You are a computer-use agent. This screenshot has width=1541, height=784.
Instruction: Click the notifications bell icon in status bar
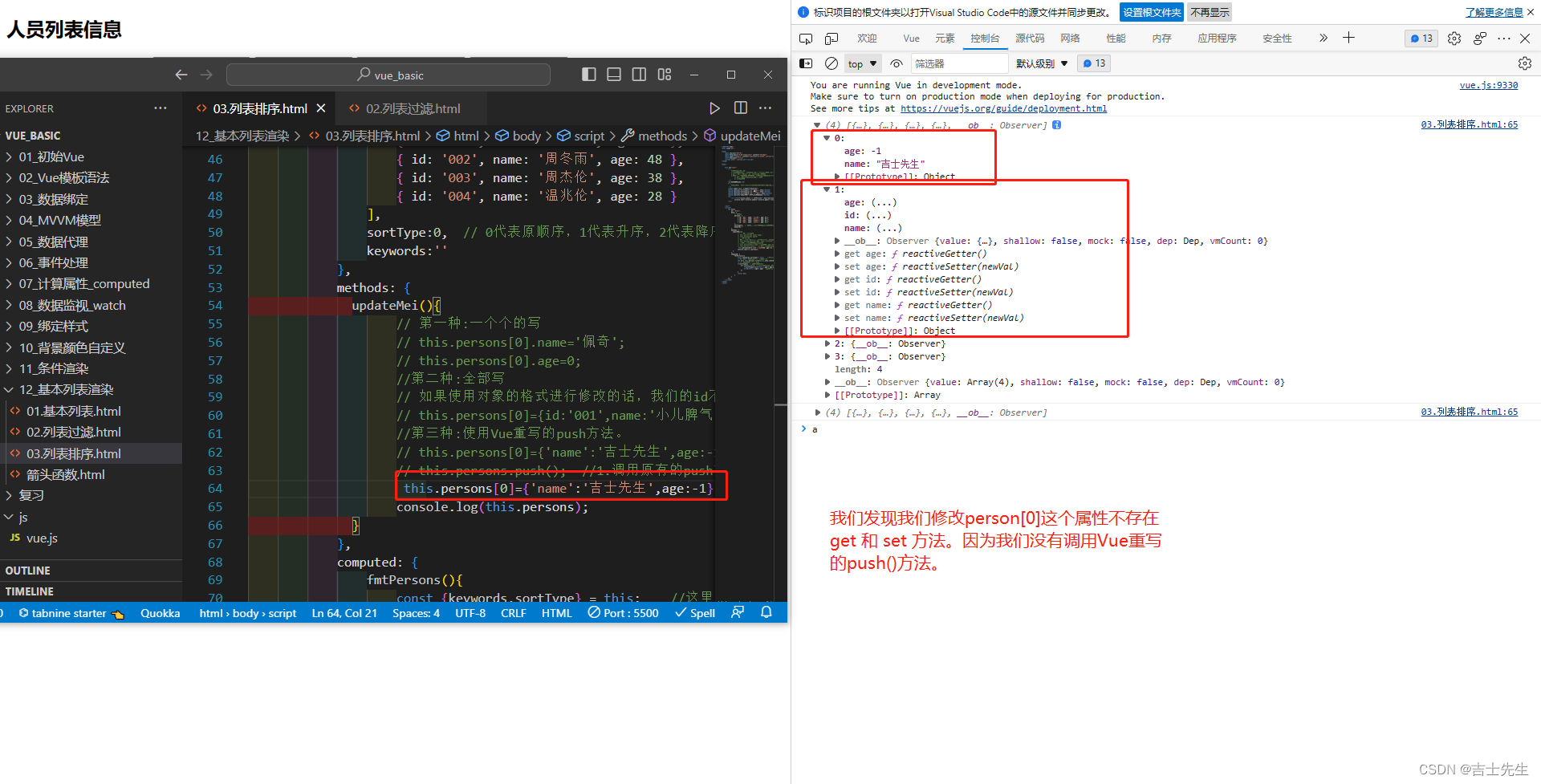tap(766, 612)
